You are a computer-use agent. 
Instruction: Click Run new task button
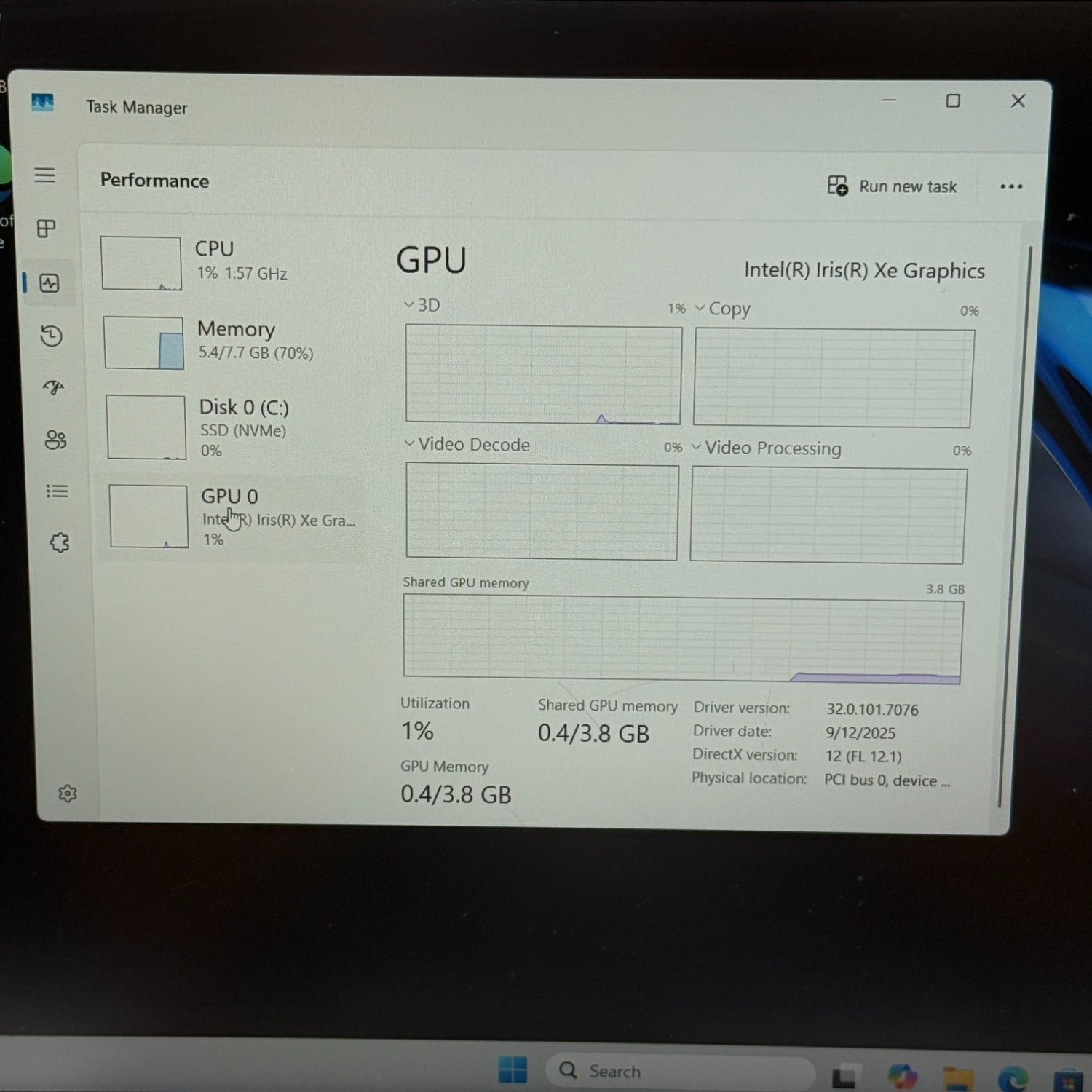coord(892,186)
